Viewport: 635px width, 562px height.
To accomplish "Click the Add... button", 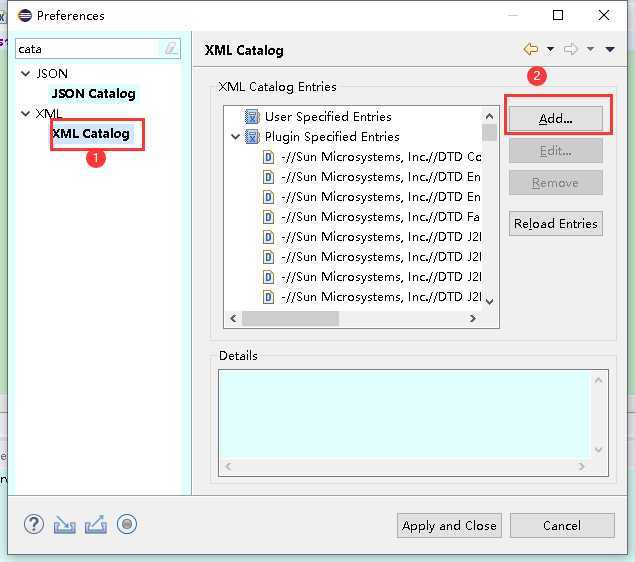I will click(555, 118).
